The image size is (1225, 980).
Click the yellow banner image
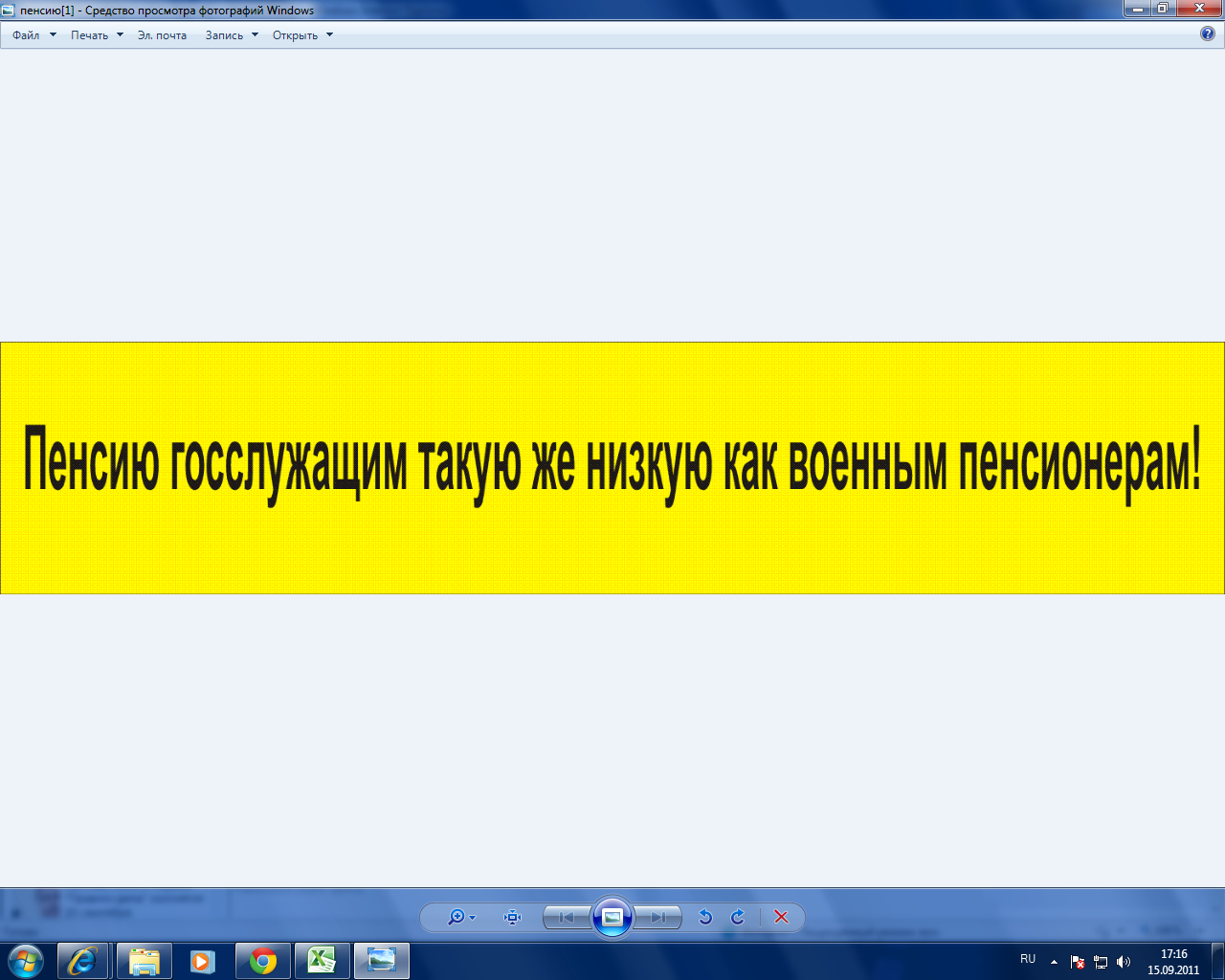pos(612,468)
